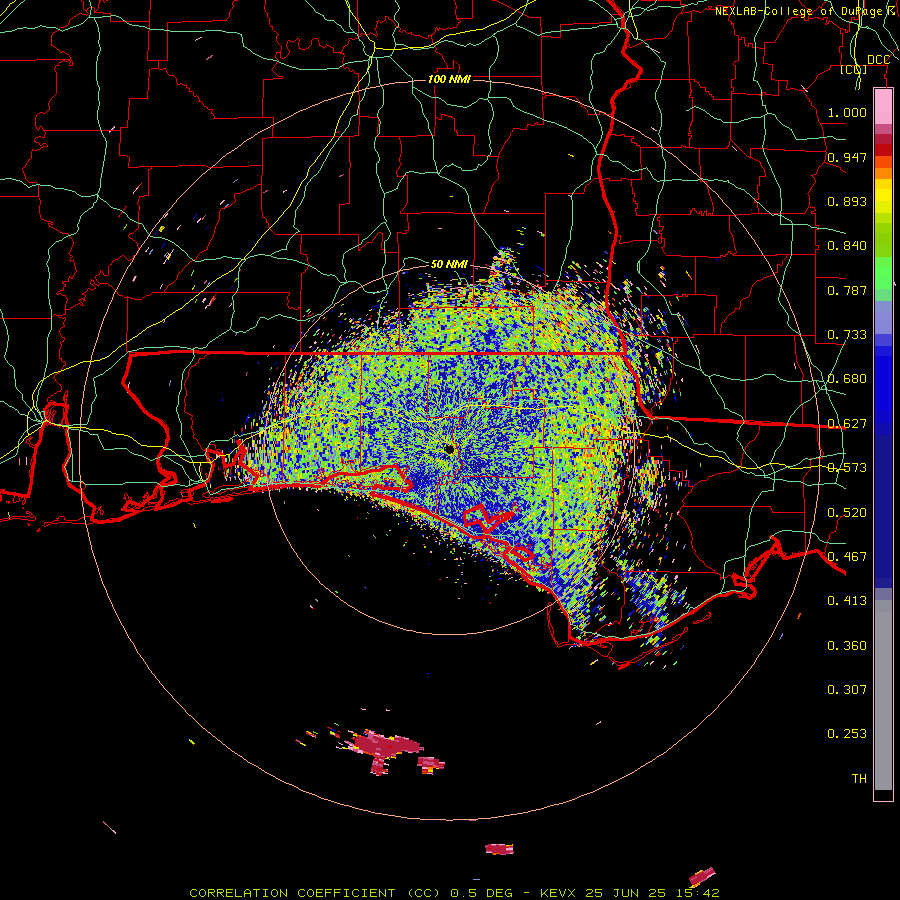This screenshot has width=900, height=900.
Task: Click the 100 NMI range ring label
Action: (449, 79)
